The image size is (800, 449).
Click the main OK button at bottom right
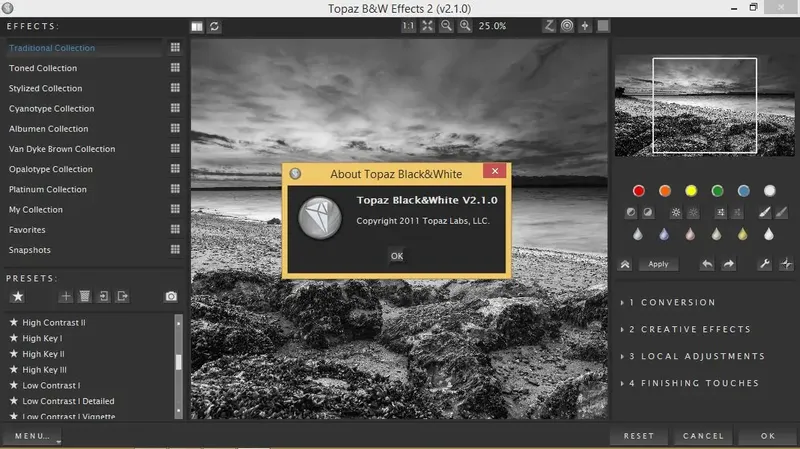click(768, 436)
